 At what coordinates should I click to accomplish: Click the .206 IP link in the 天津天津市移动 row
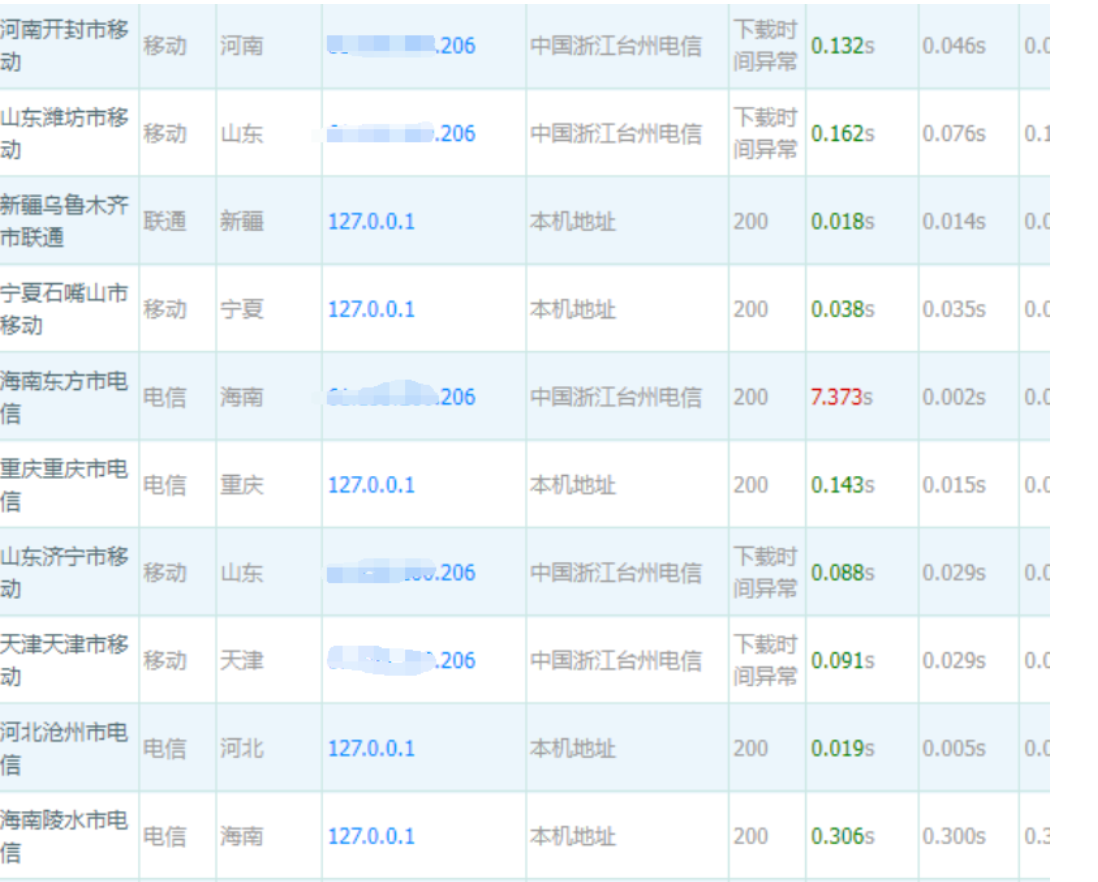click(402, 660)
